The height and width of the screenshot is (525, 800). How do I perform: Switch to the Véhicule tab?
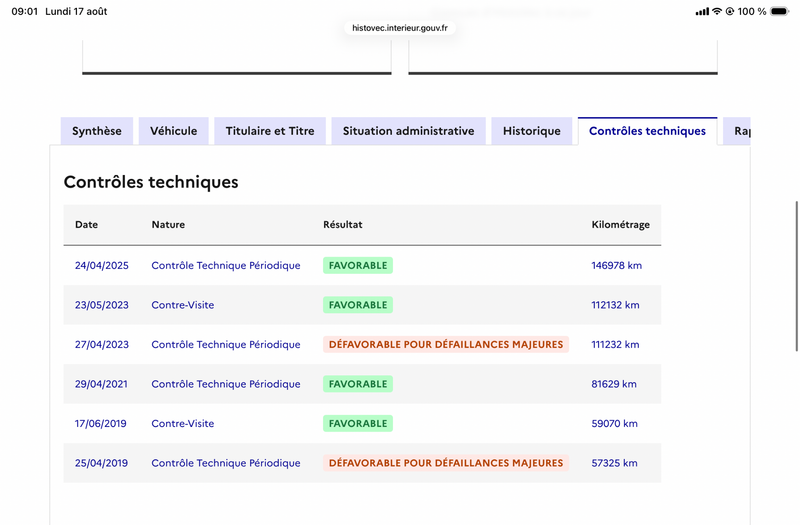(173, 131)
